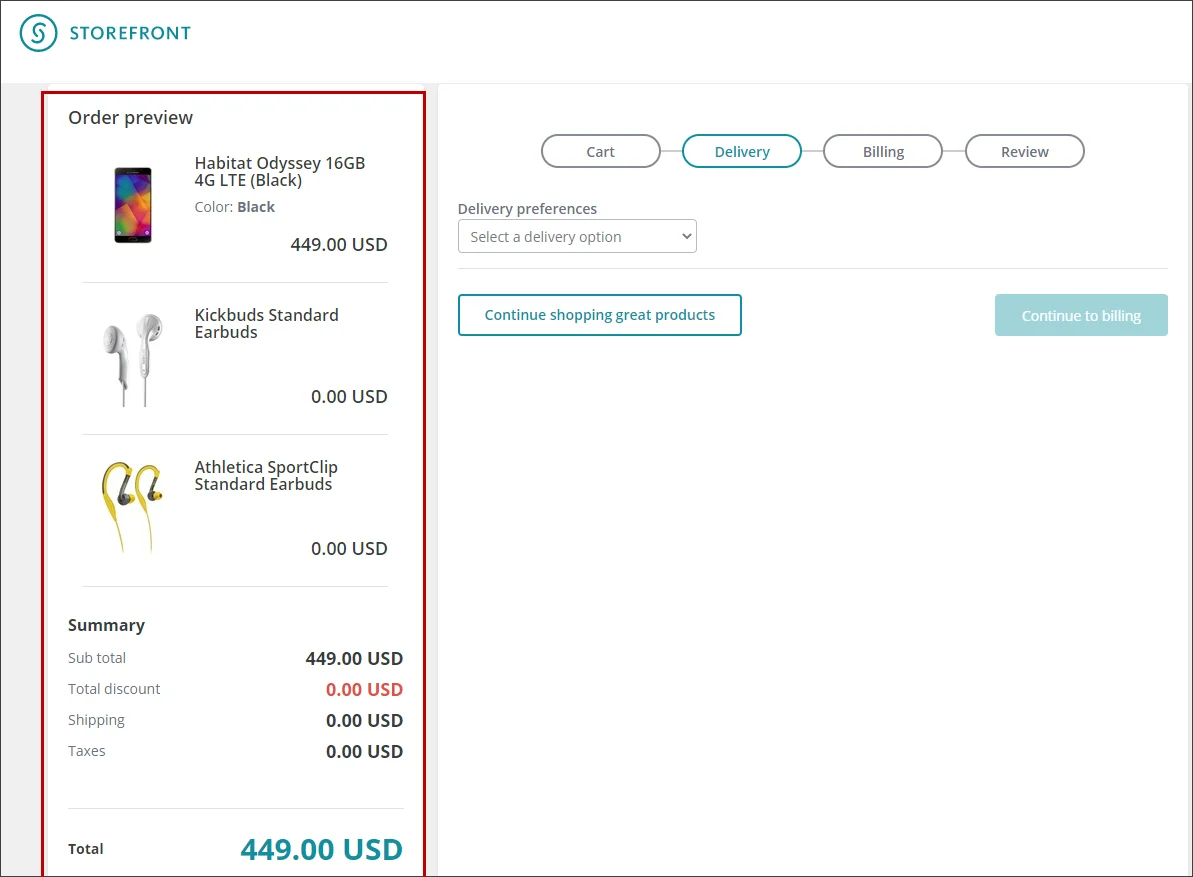The image size is (1193, 877).
Task: Click the Taxes label
Action: click(87, 751)
